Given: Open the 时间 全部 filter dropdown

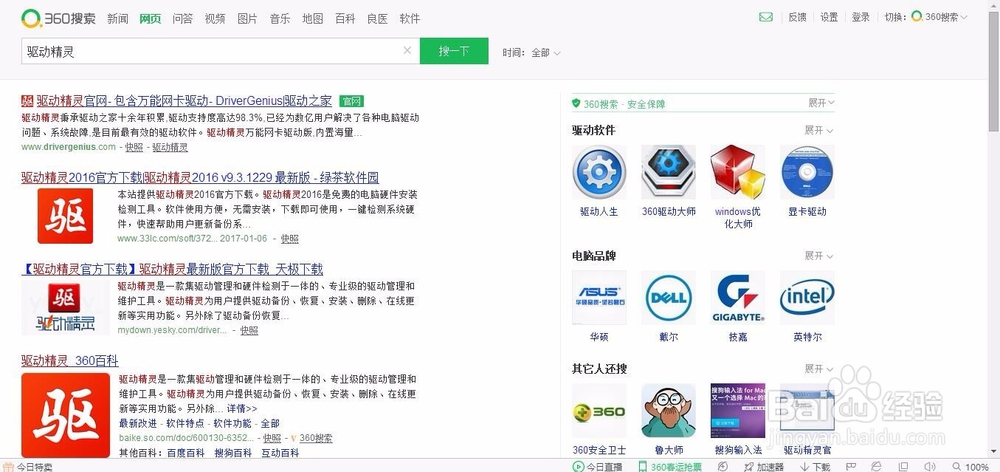Looking at the screenshot, I should (546, 53).
